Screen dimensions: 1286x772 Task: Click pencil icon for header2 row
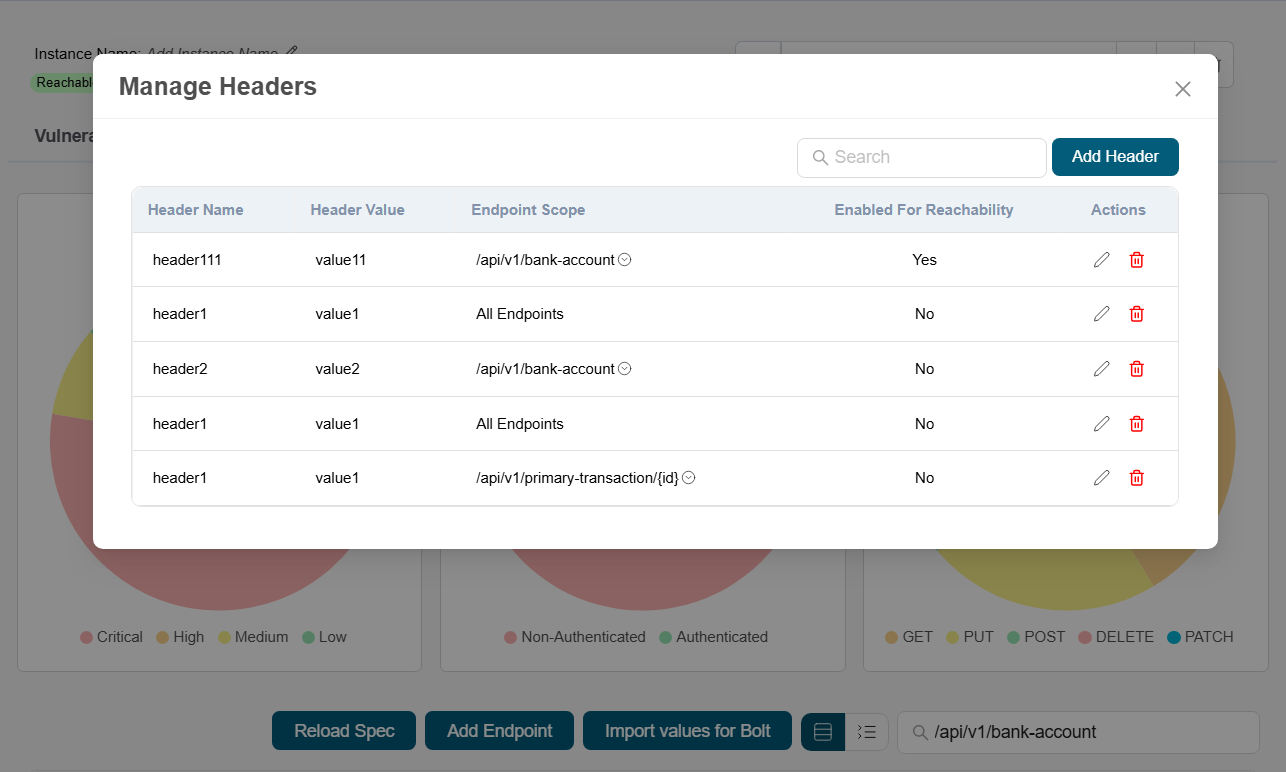pyautogui.click(x=1101, y=369)
